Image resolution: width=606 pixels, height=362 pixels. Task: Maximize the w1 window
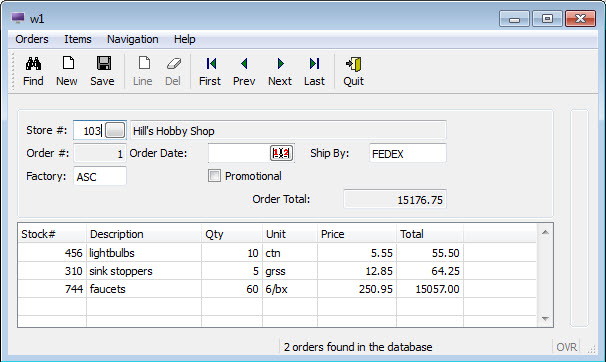click(x=547, y=19)
